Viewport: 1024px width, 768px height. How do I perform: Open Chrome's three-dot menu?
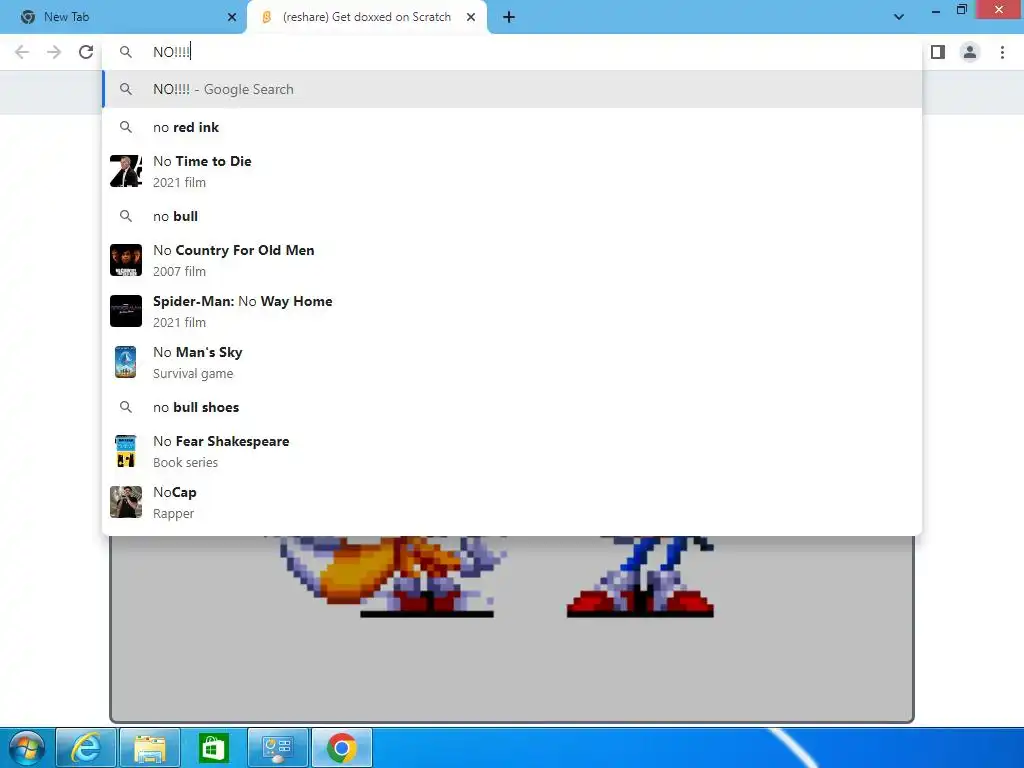point(1002,52)
